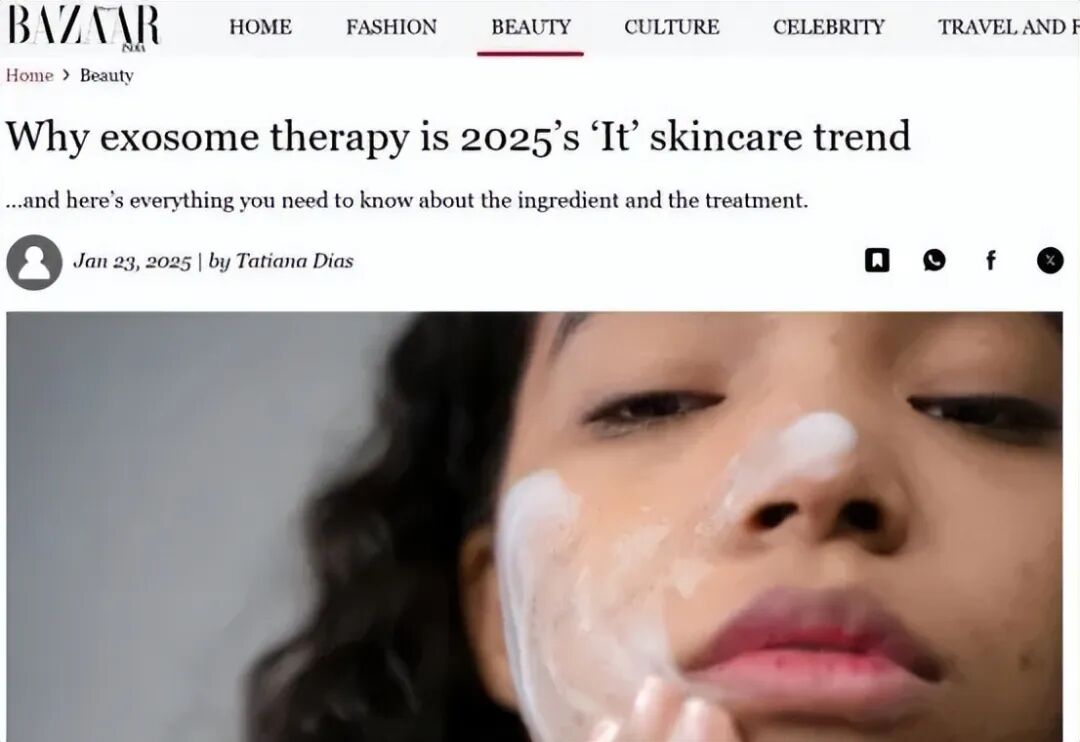Click the breadcrumb chevron arrow
The image size is (1080, 742).
66,75
